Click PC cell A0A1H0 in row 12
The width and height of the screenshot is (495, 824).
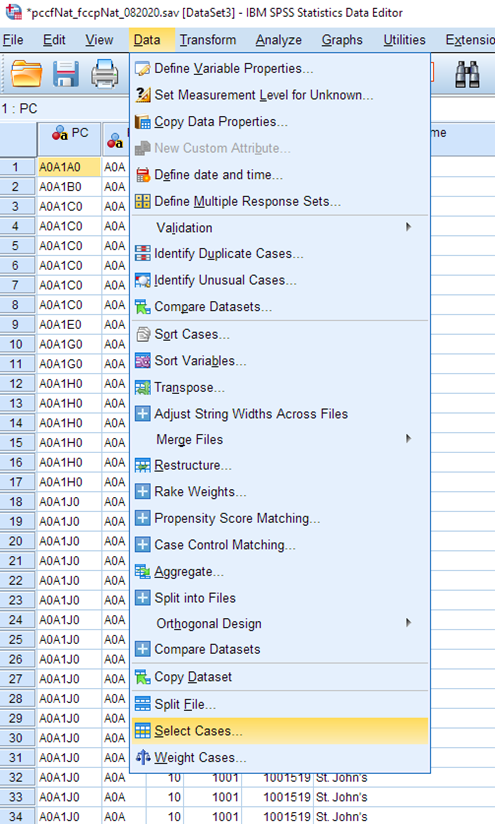(69, 384)
